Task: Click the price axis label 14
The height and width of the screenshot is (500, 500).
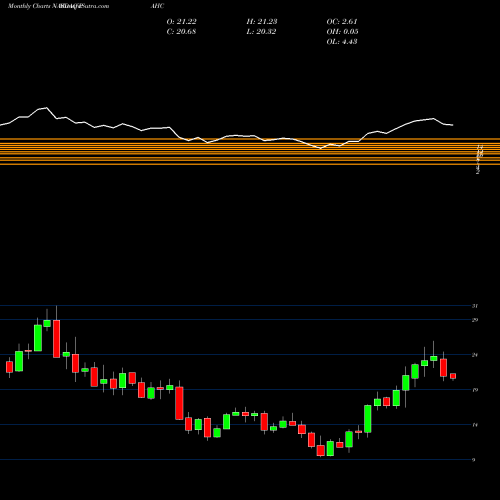Action: (475, 425)
